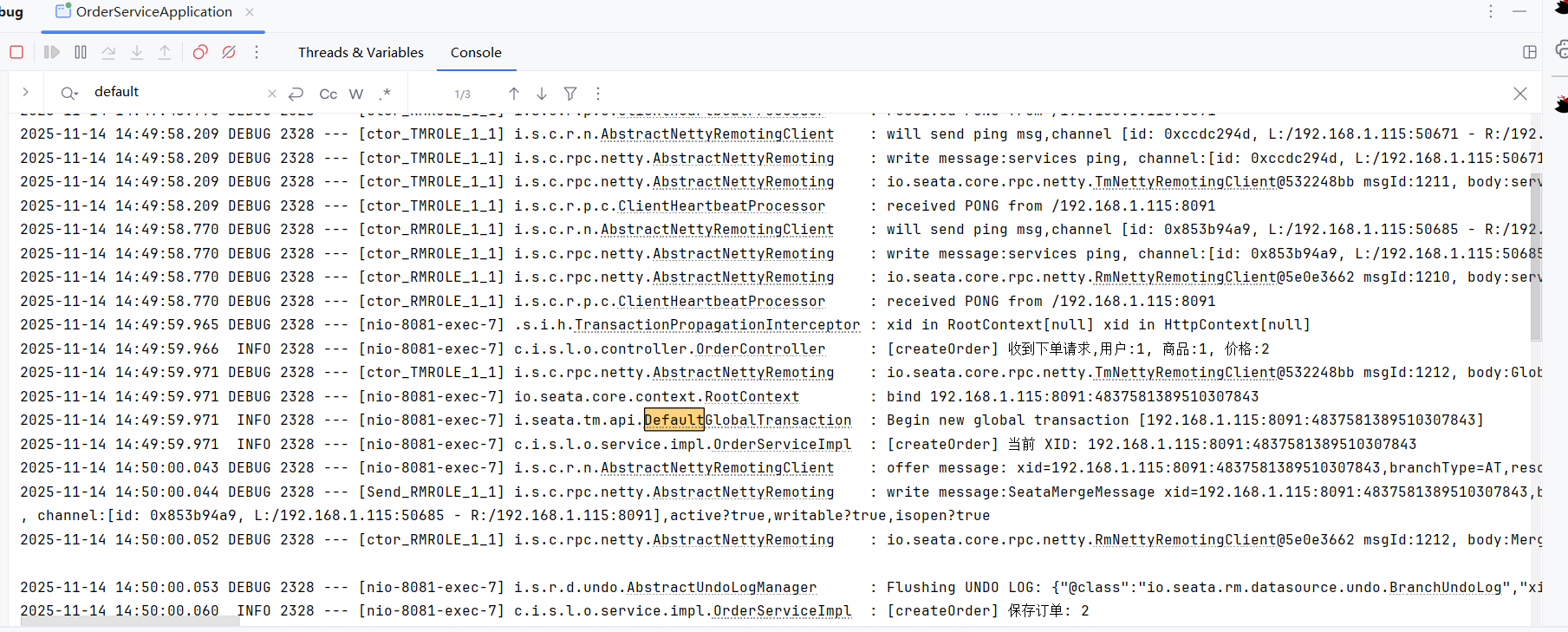Screen dimensions: 1568x632
Task: Click the Step Into icon
Action: [137, 52]
